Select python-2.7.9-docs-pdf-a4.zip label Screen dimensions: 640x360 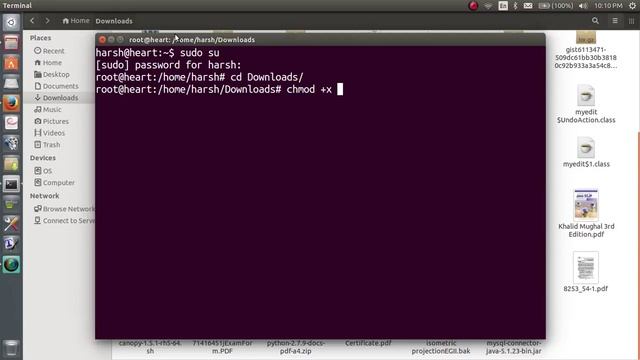[296, 347]
